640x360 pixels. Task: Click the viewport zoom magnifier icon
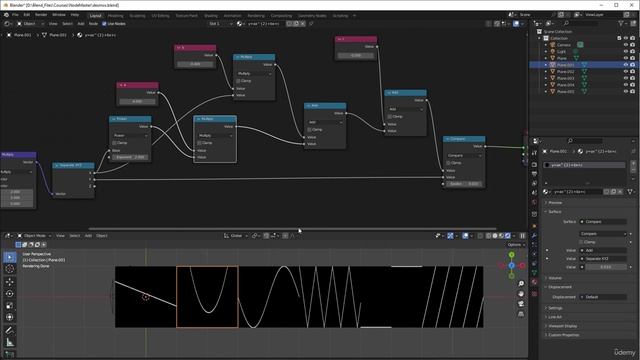(521, 283)
